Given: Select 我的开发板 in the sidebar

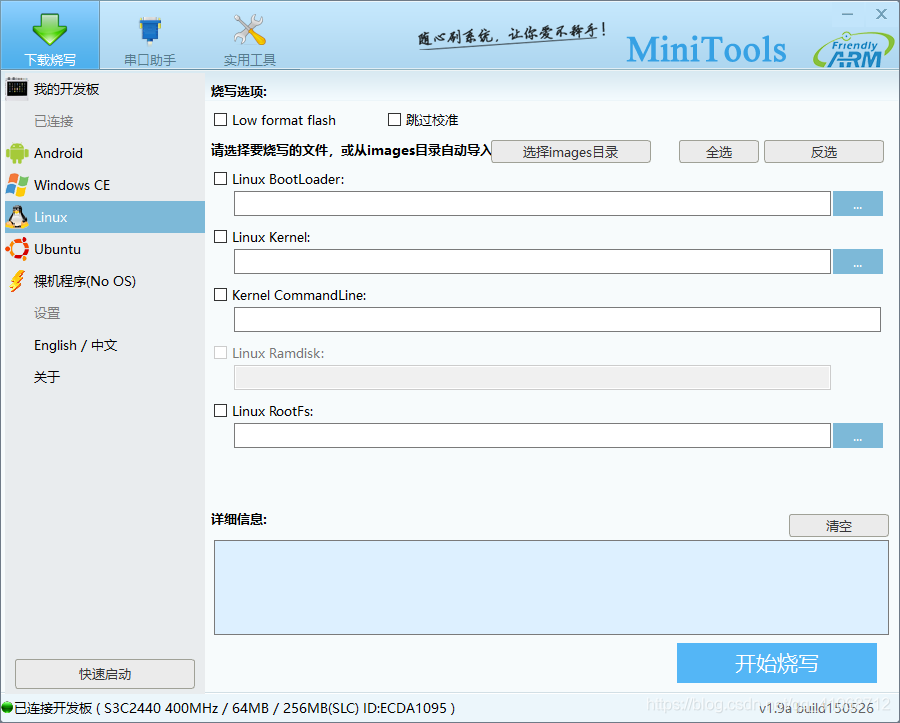Looking at the screenshot, I should coord(105,89).
